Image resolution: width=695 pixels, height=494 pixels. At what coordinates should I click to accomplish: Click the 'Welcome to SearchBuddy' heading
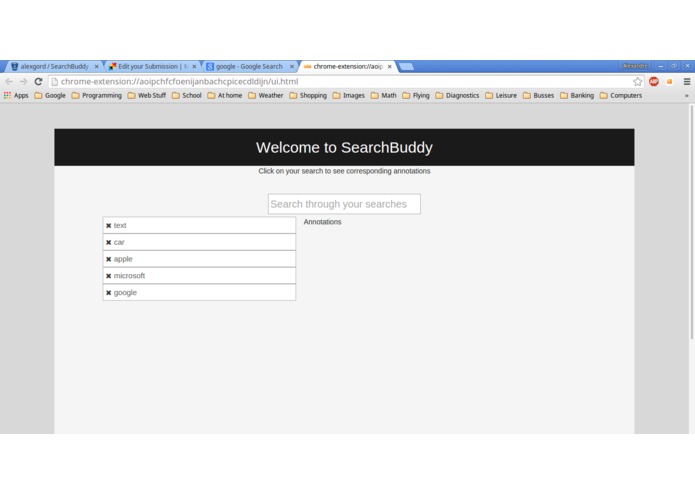click(344, 147)
